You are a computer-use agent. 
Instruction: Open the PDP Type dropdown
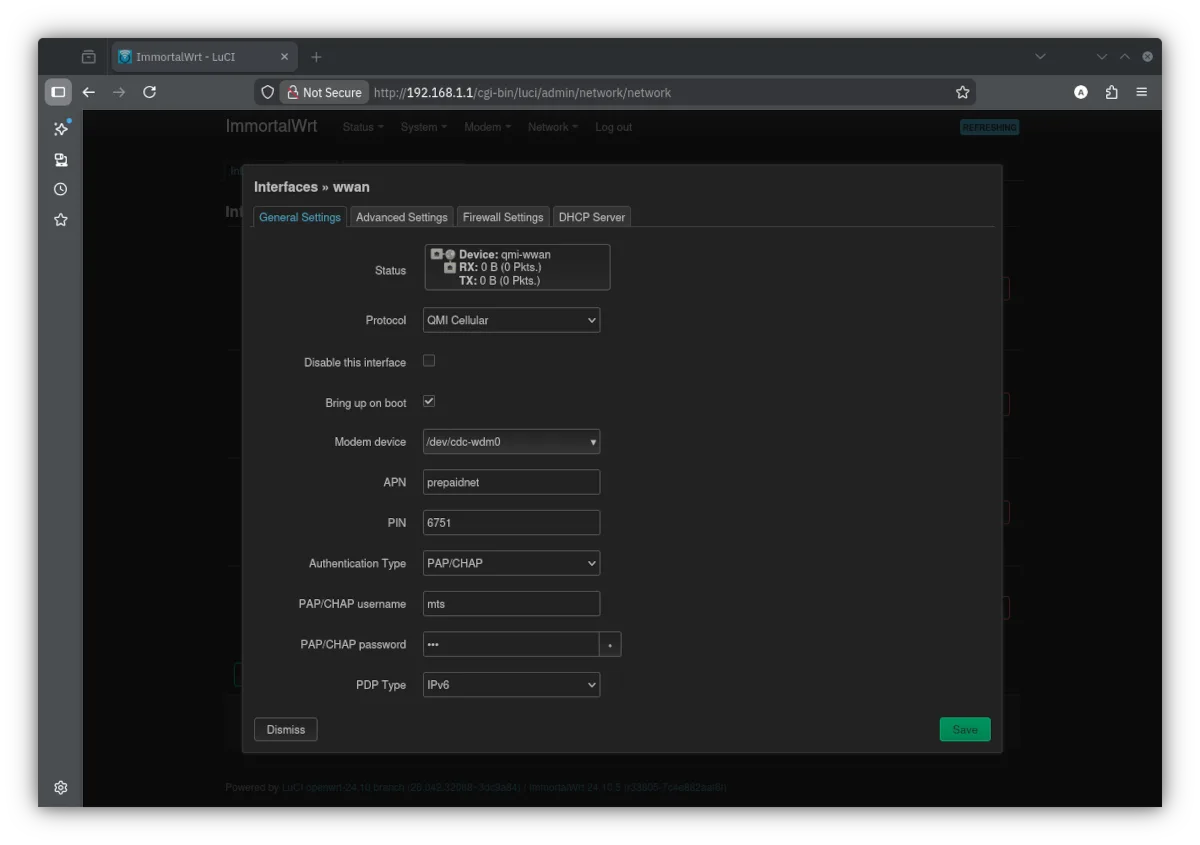511,685
